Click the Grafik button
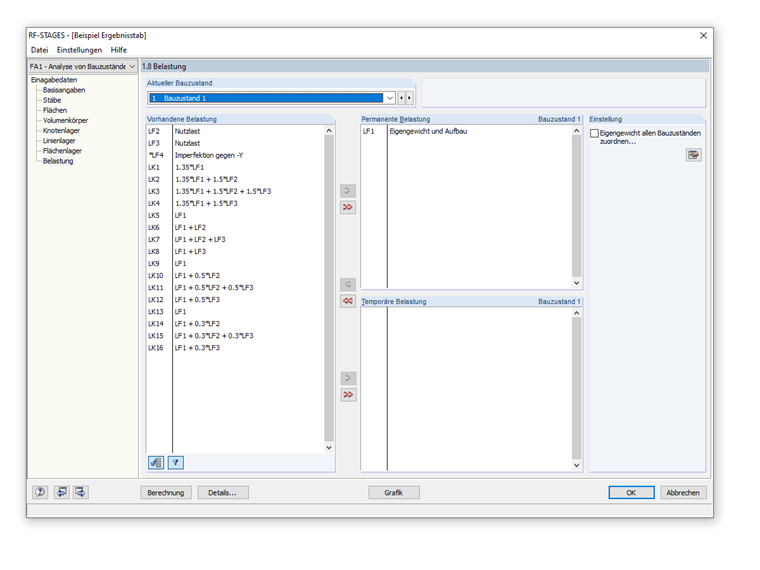 click(x=394, y=492)
